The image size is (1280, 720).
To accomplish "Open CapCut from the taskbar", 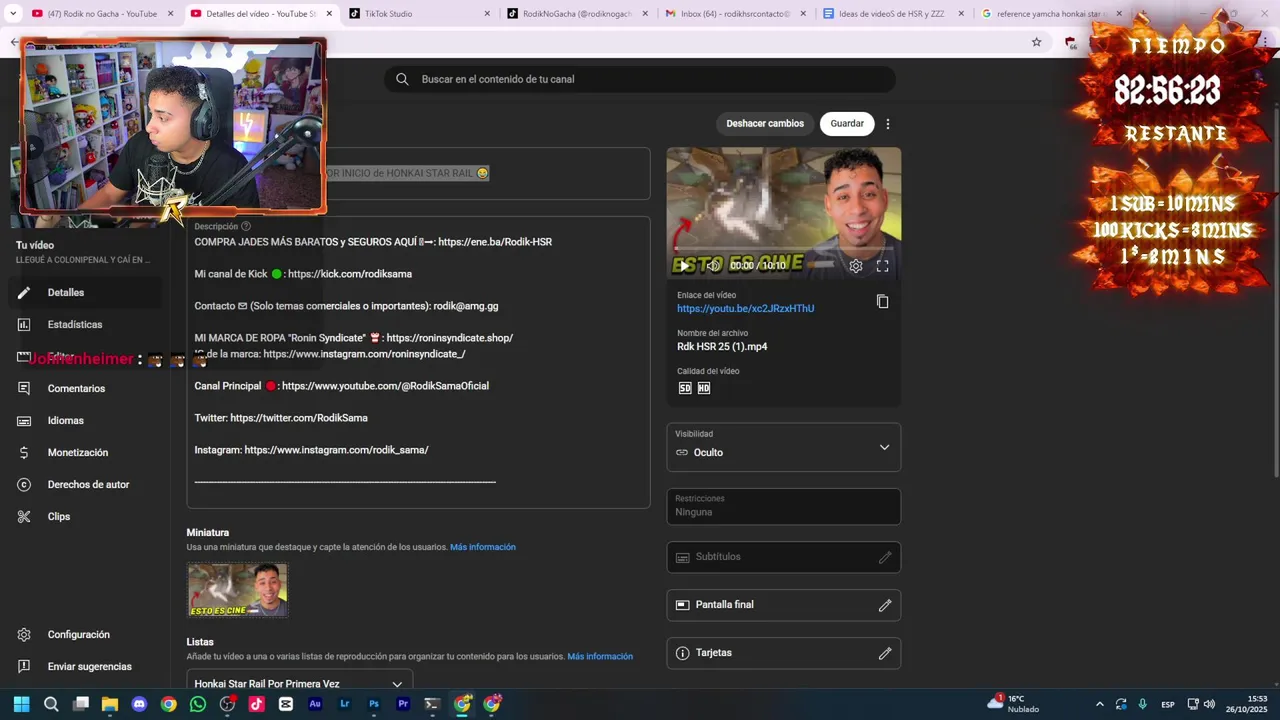I will 286,704.
